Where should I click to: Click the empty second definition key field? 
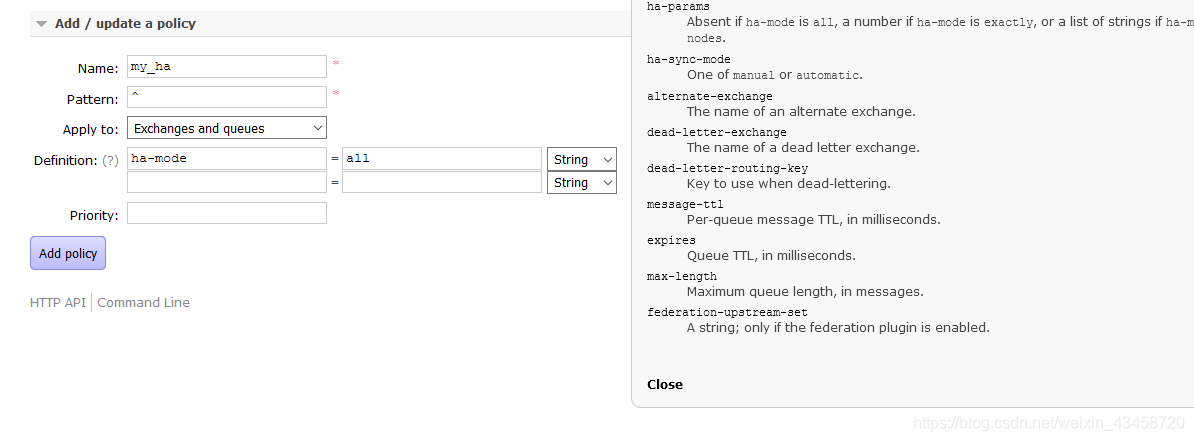click(227, 183)
